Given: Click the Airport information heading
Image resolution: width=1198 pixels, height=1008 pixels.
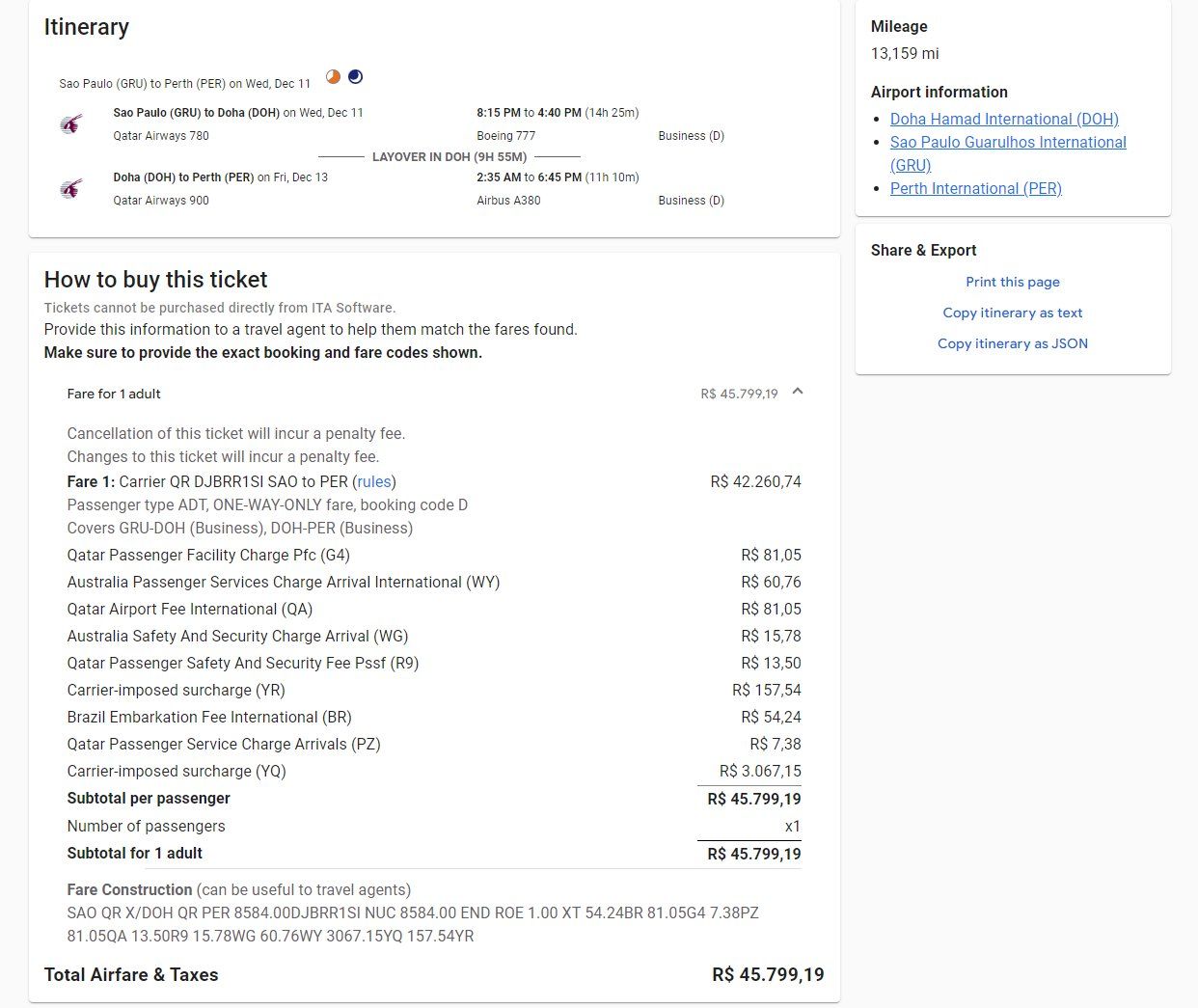Looking at the screenshot, I should pyautogui.click(x=939, y=92).
